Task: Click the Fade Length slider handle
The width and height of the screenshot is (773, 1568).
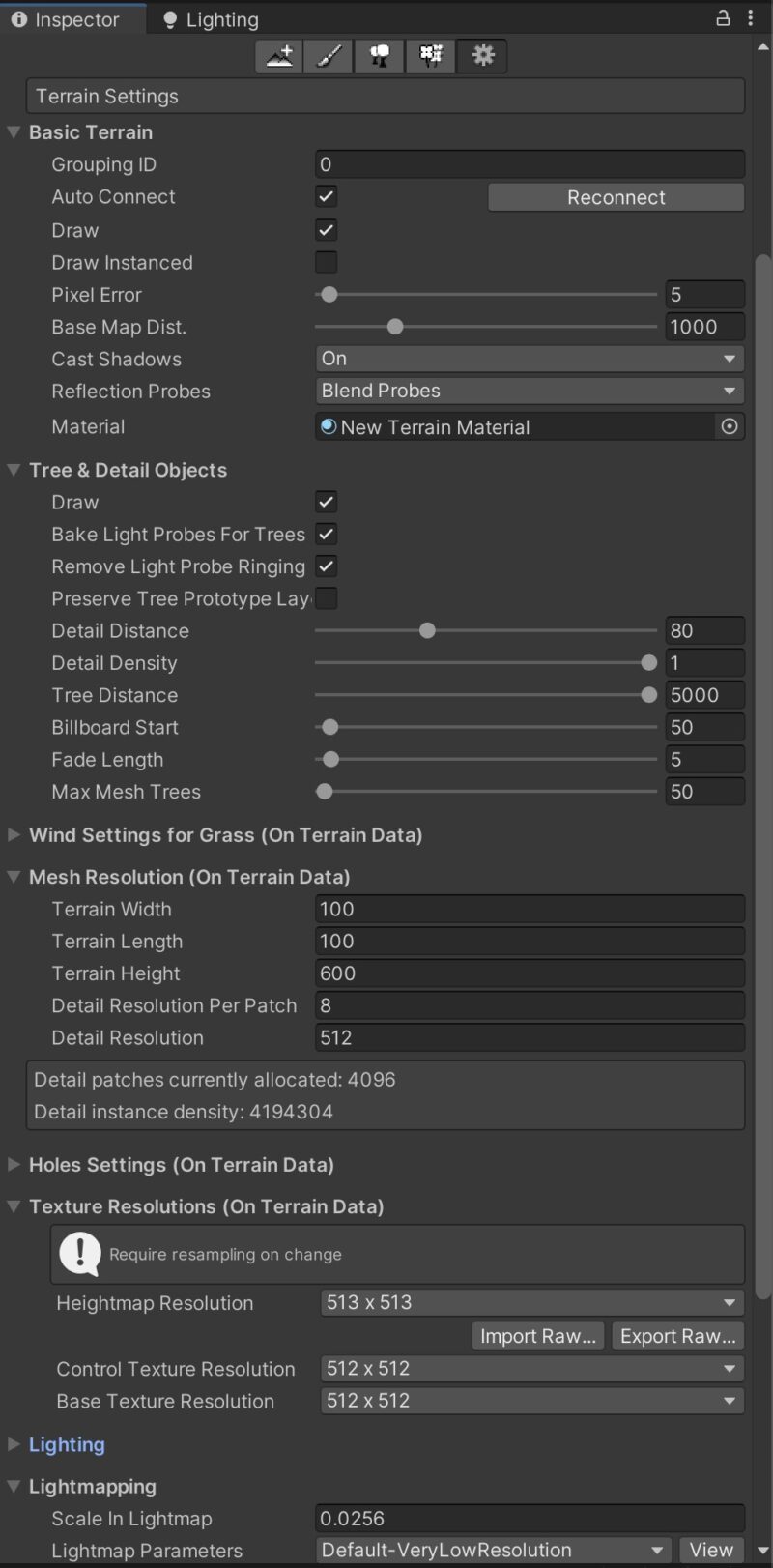Action: tap(330, 760)
